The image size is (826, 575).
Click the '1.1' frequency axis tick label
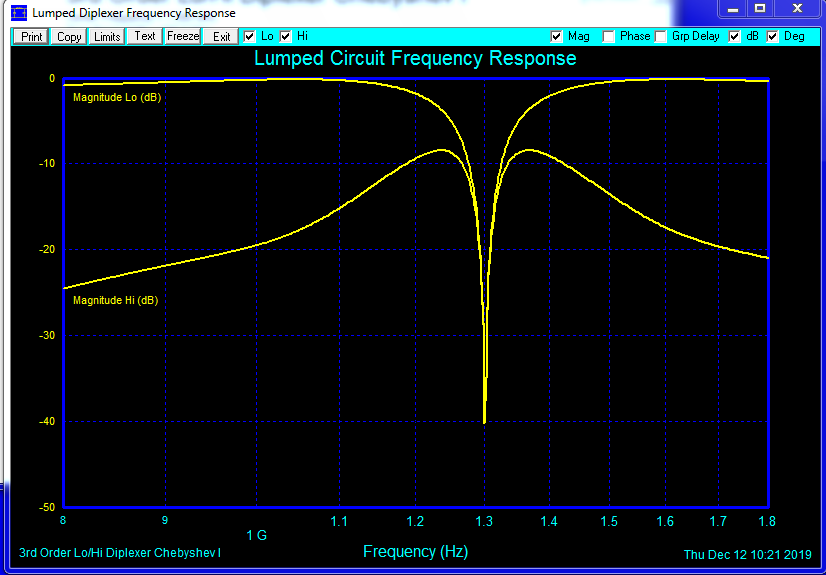[339, 522]
